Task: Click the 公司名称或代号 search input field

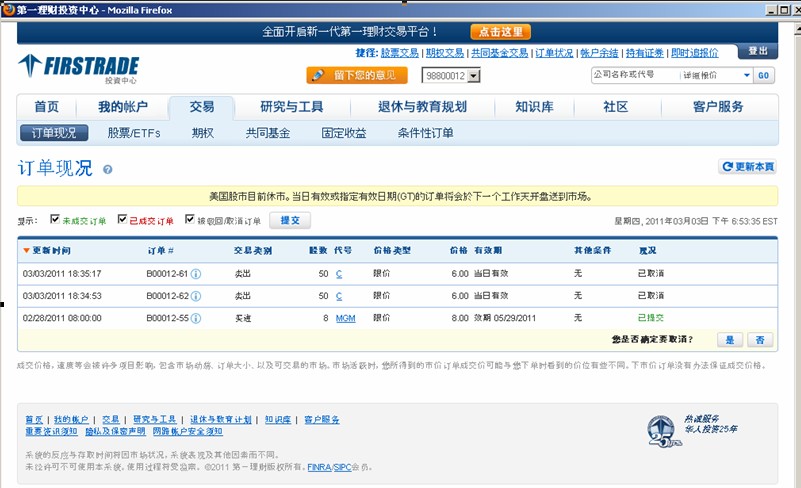Action: (633, 75)
